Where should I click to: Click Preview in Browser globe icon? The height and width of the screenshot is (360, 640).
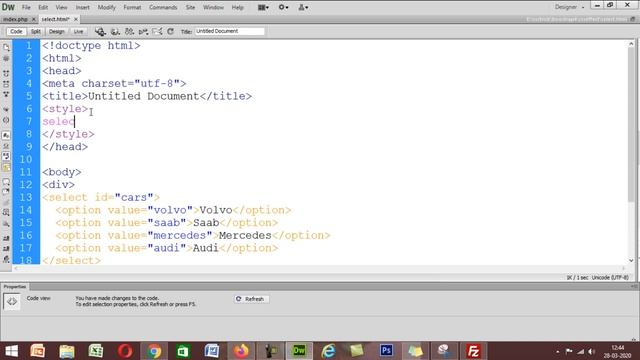116,31
